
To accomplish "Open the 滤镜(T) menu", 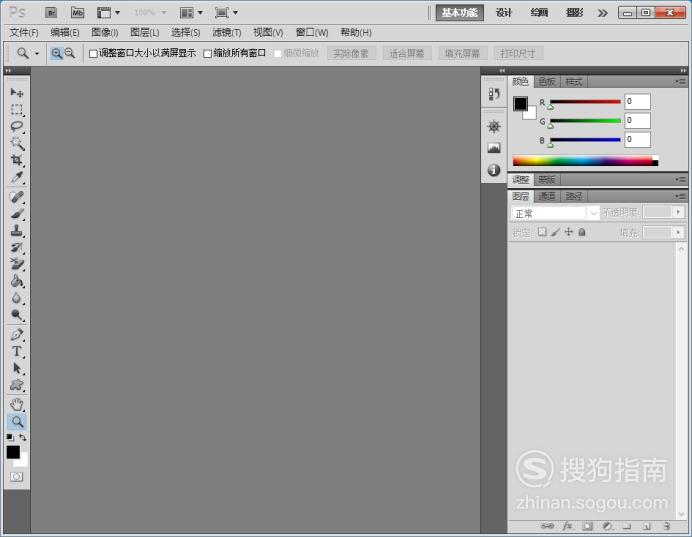I will (226, 33).
